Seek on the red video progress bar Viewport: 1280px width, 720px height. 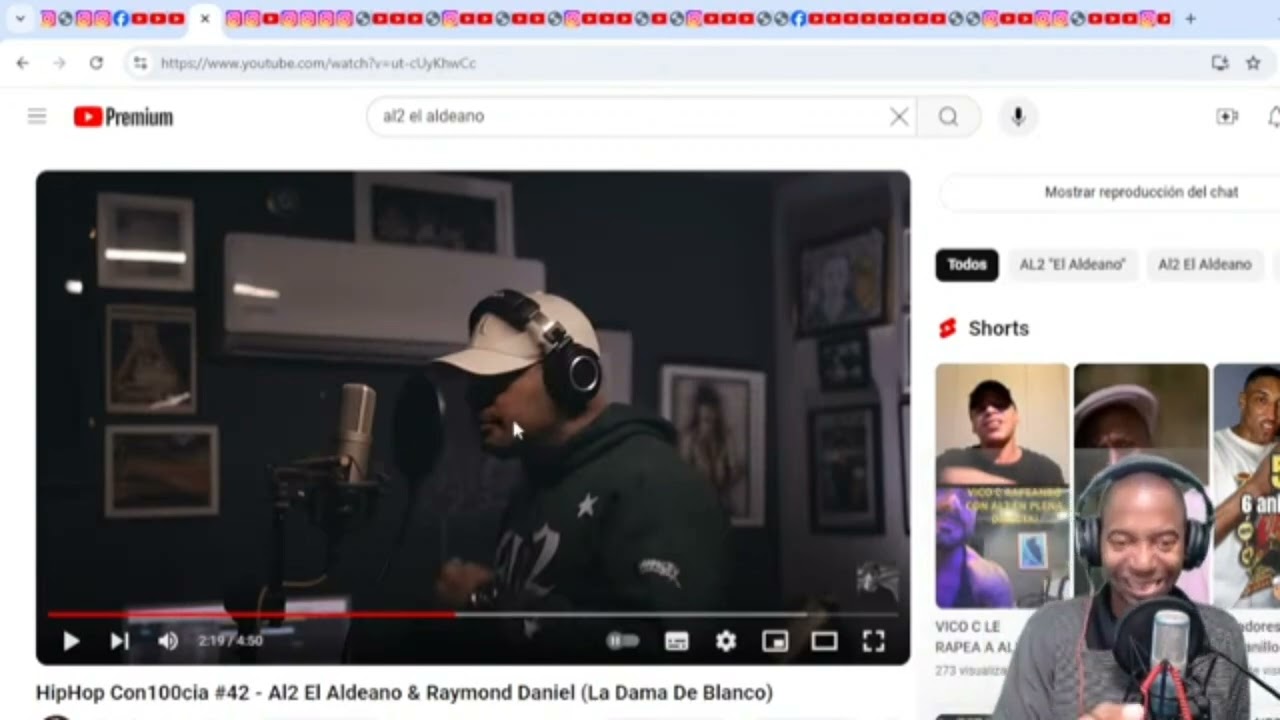[x=473, y=614]
